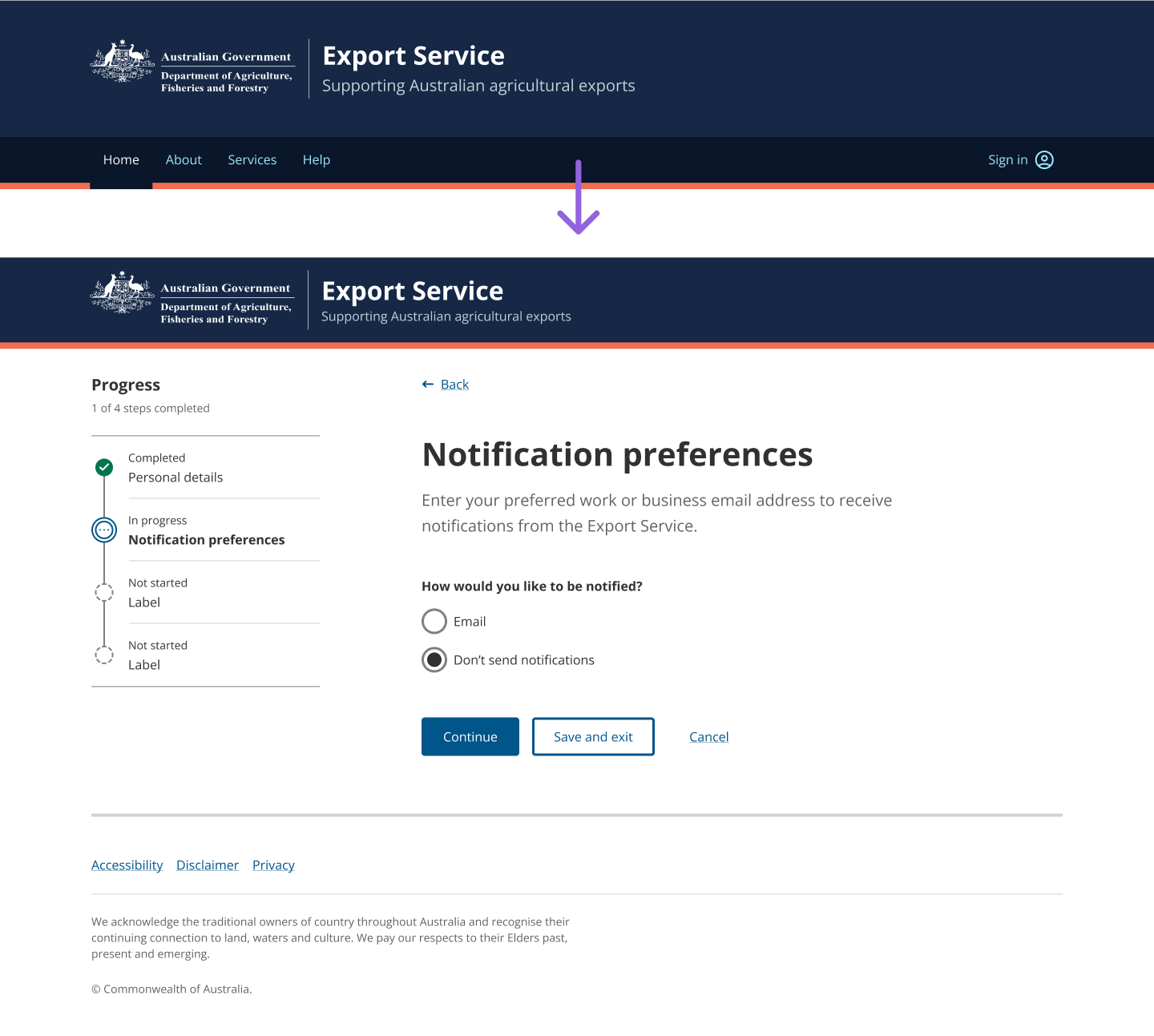The width and height of the screenshot is (1154, 1036).
Task: Click the back arrow icon above the heading
Action: click(428, 384)
